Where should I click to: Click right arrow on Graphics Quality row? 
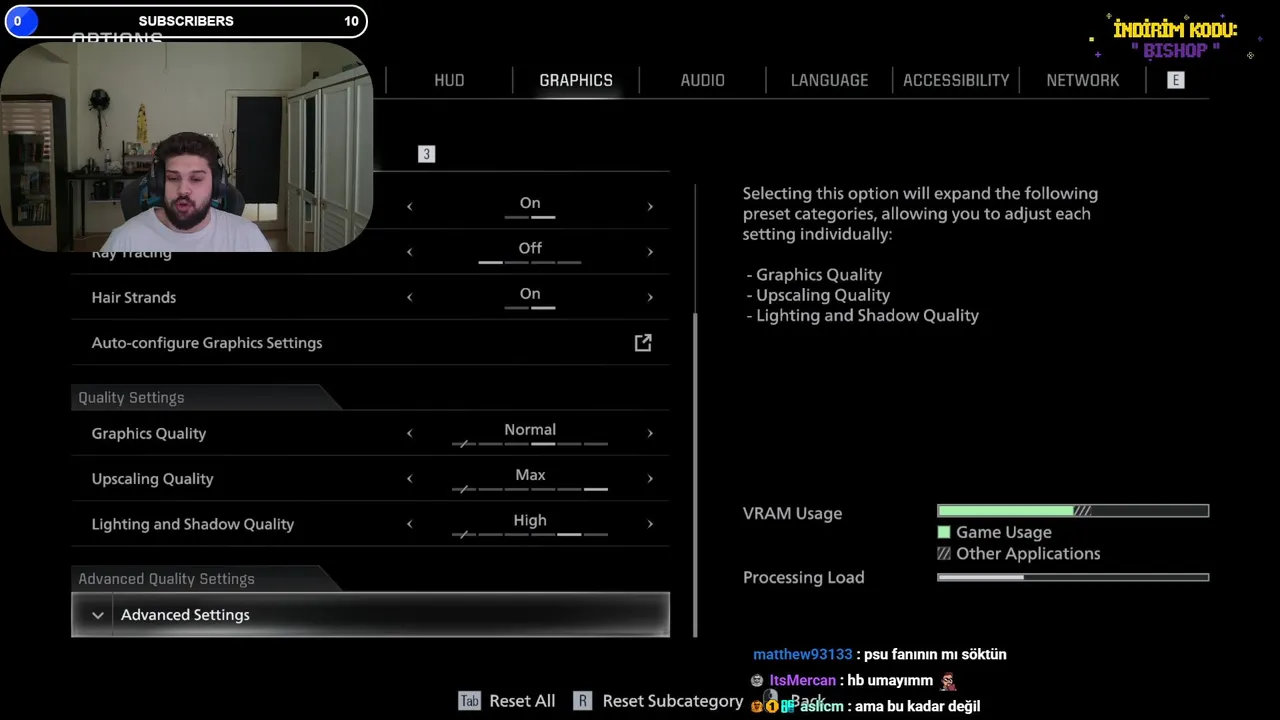point(650,433)
